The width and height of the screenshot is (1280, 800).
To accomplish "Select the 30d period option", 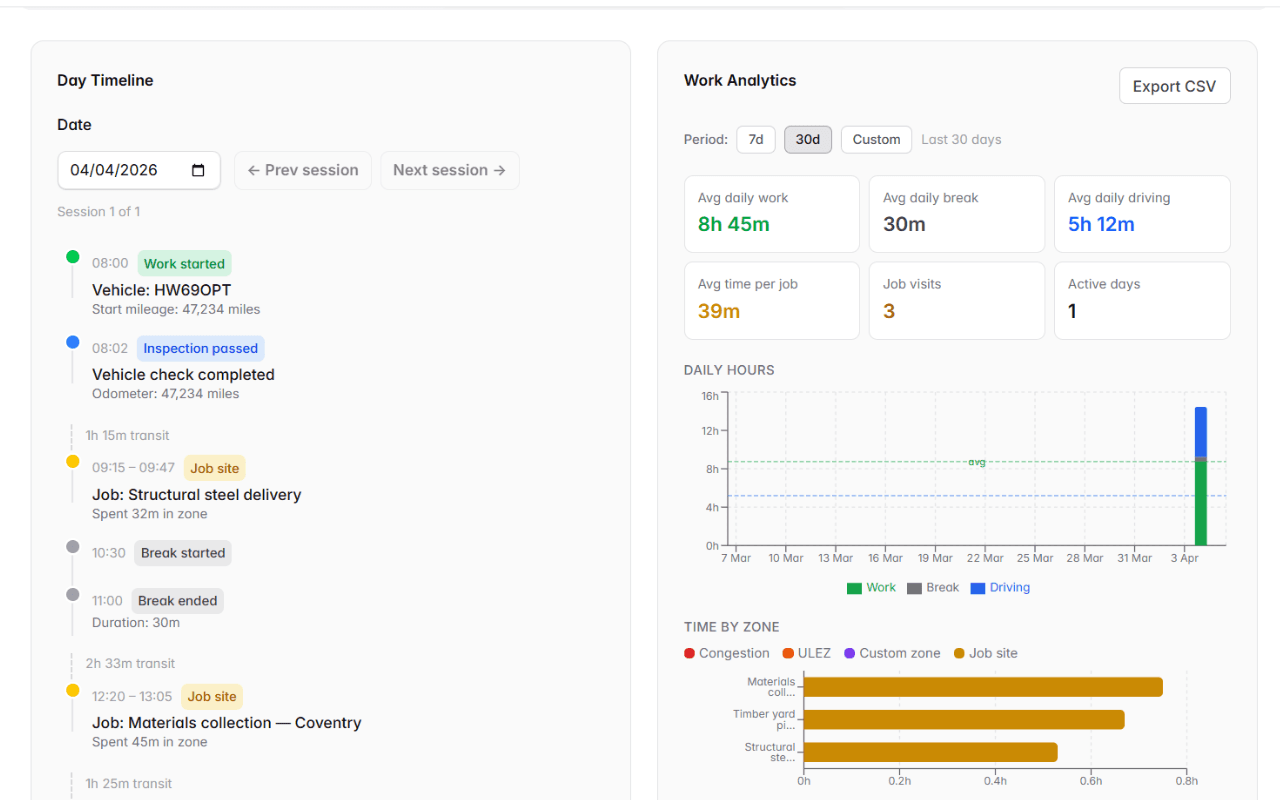I will (x=807, y=140).
